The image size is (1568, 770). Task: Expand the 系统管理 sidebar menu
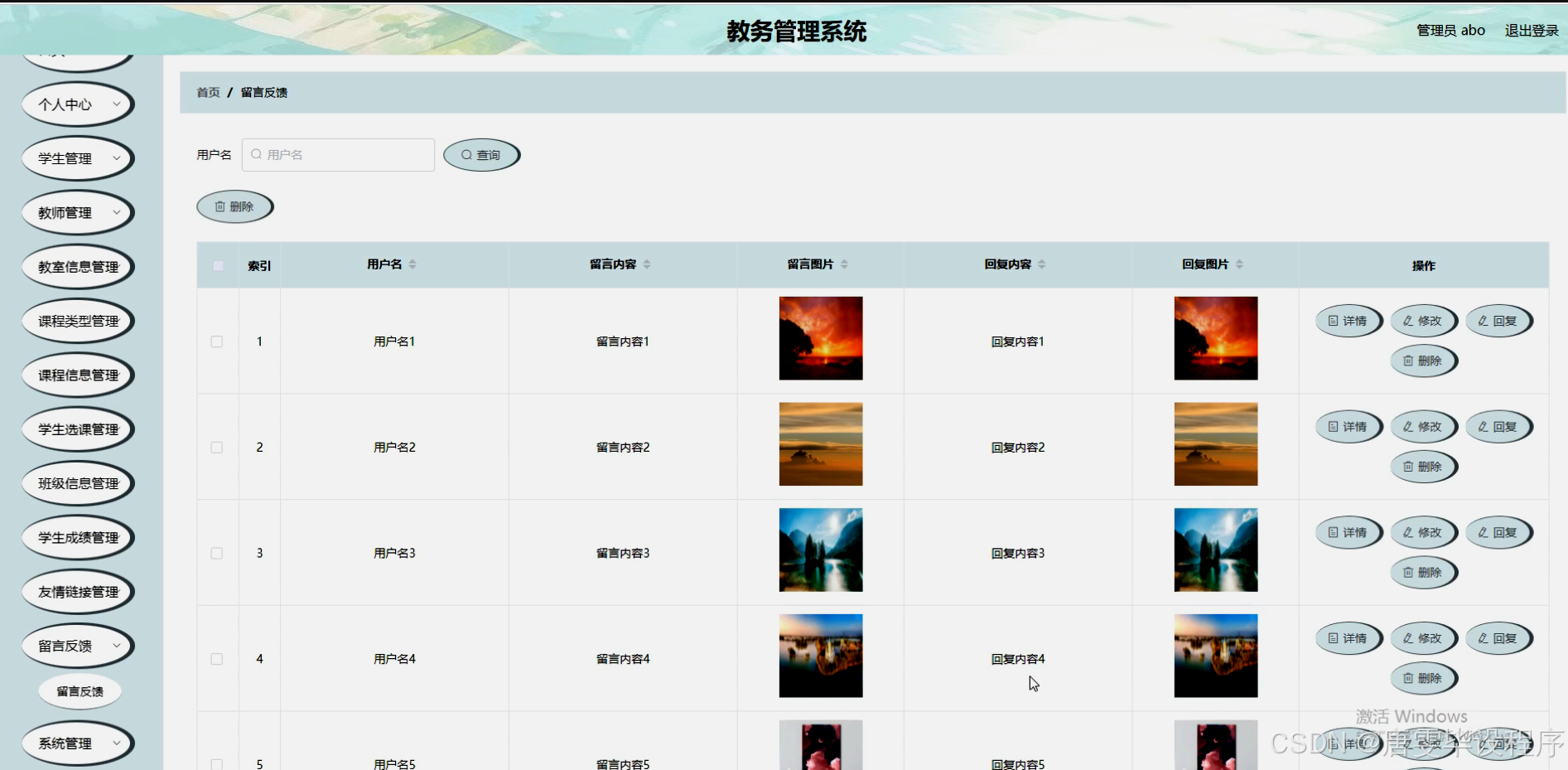point(77,743)
